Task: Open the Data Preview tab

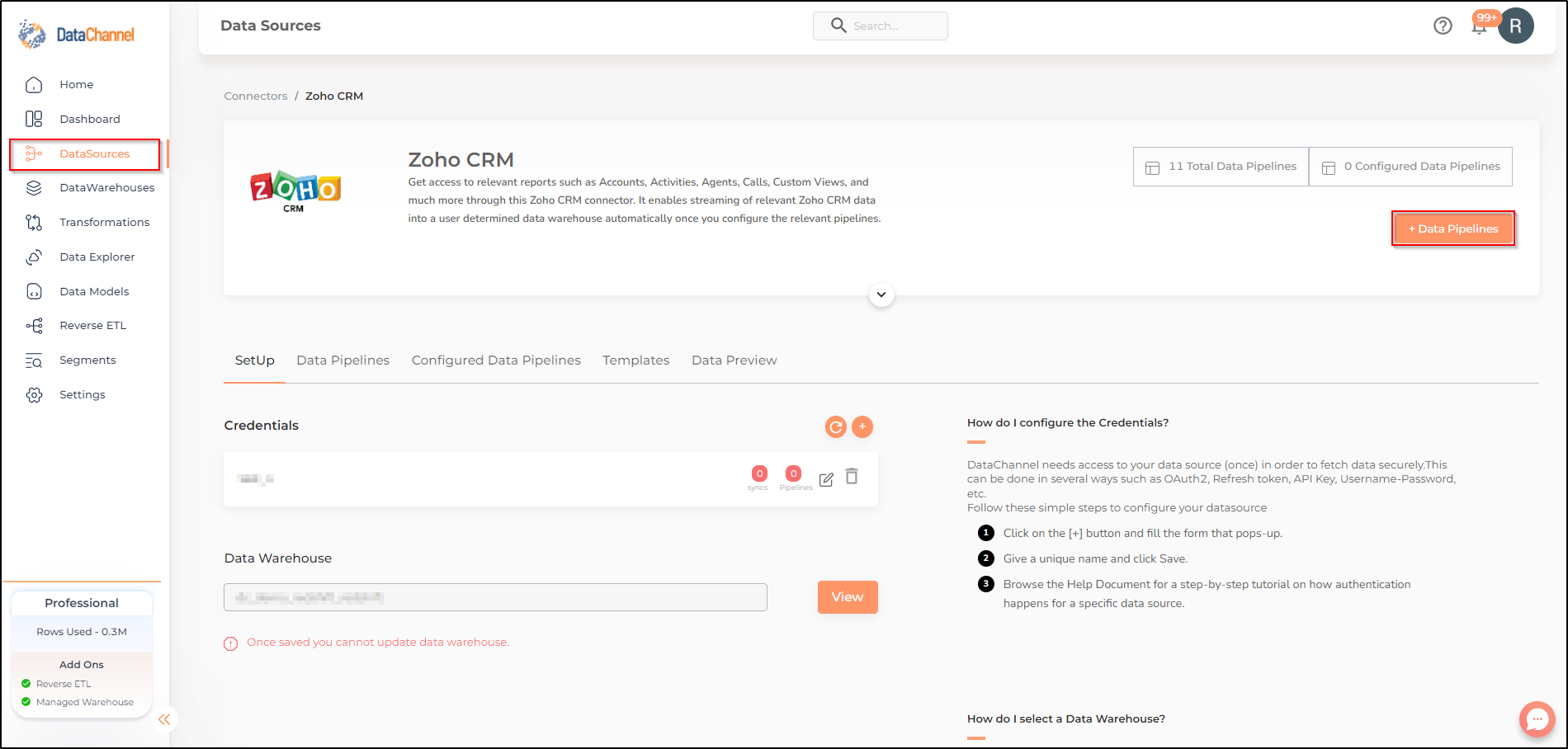Action: click(x=734, y=360)
